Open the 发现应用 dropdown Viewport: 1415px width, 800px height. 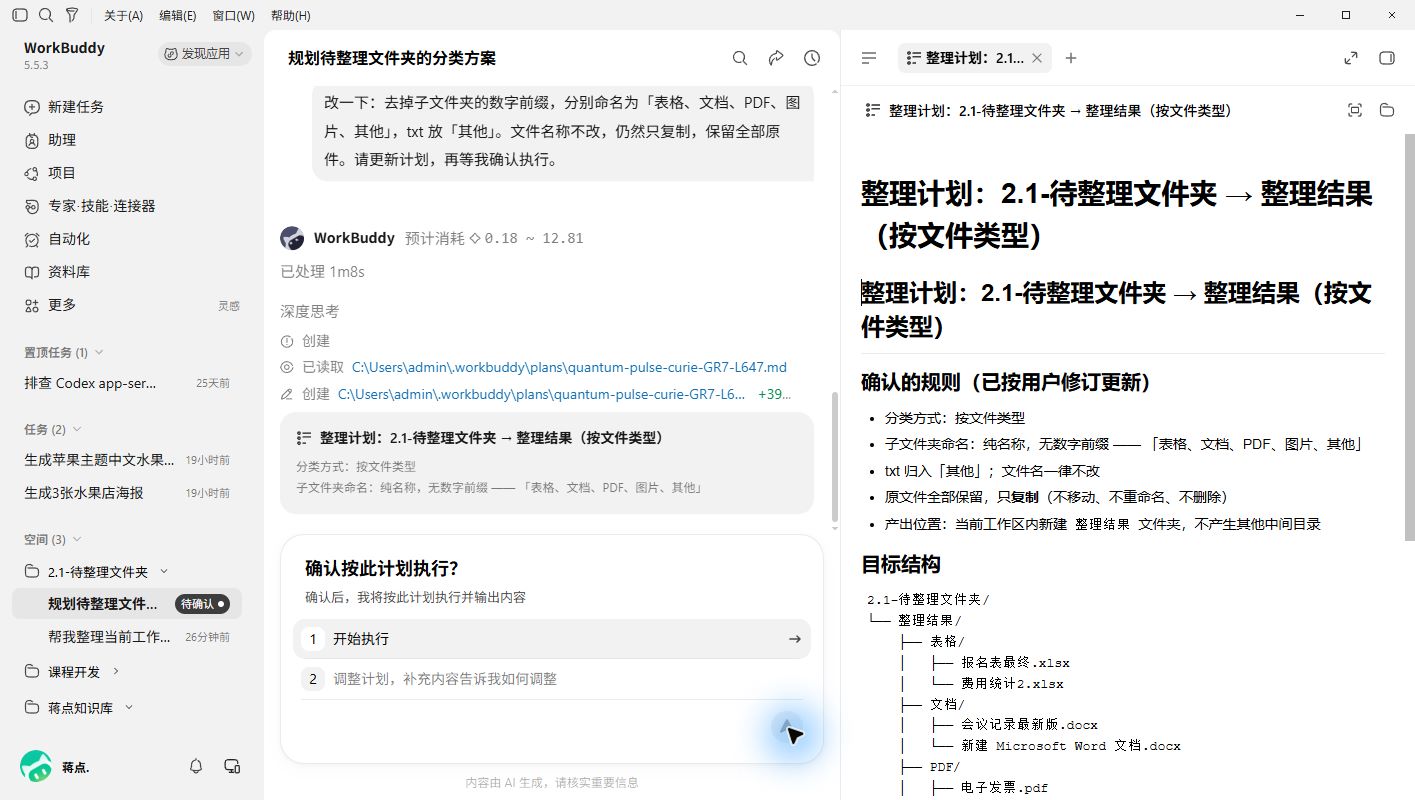(204, 54)
